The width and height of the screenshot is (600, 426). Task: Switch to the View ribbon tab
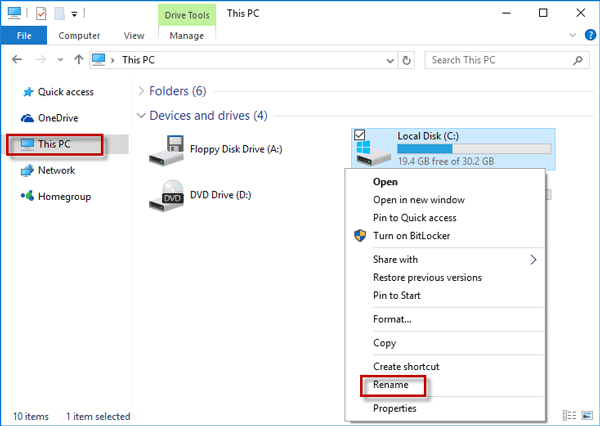coord(133,35)
